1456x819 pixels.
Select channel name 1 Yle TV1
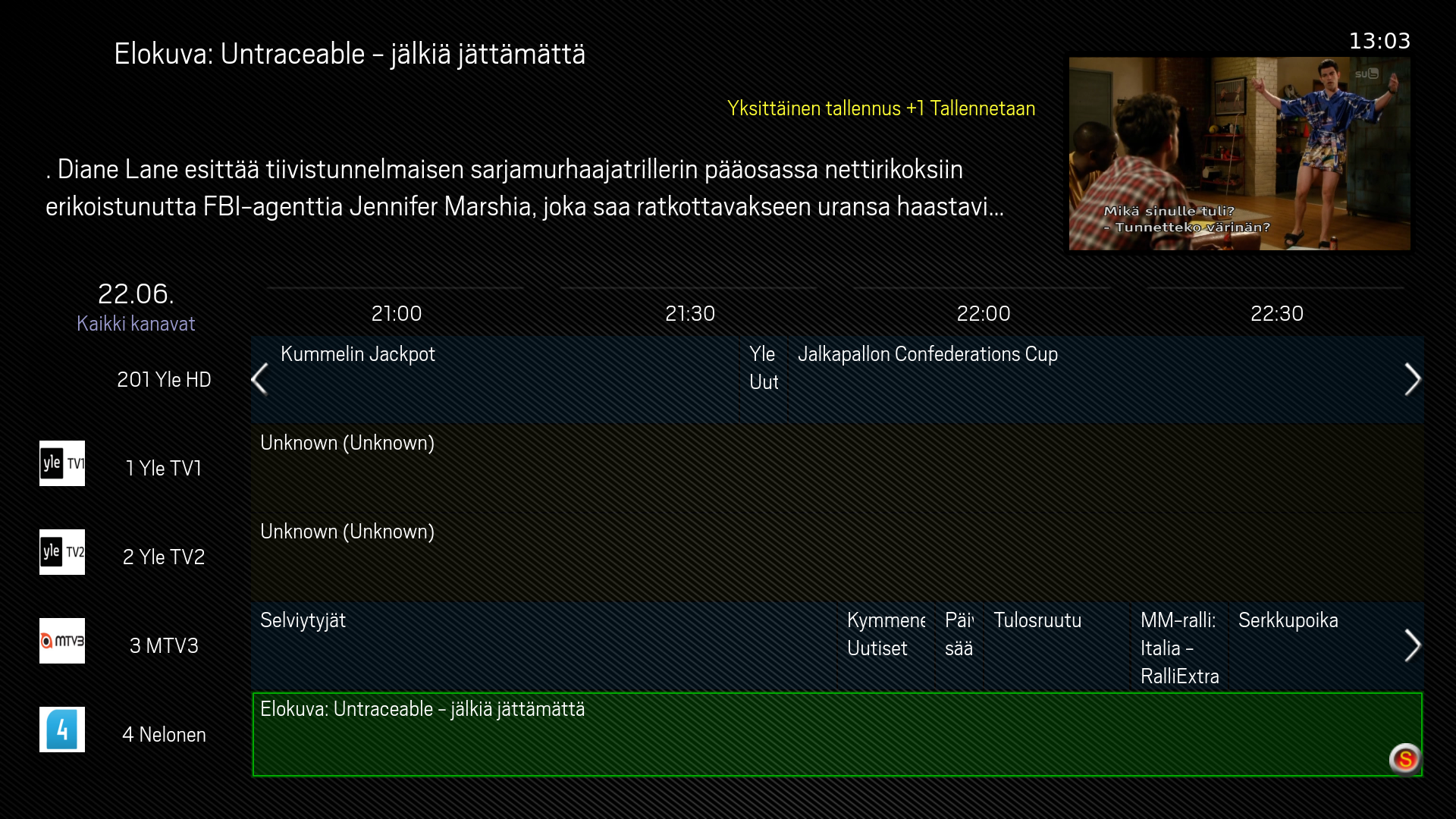(164, 469)
